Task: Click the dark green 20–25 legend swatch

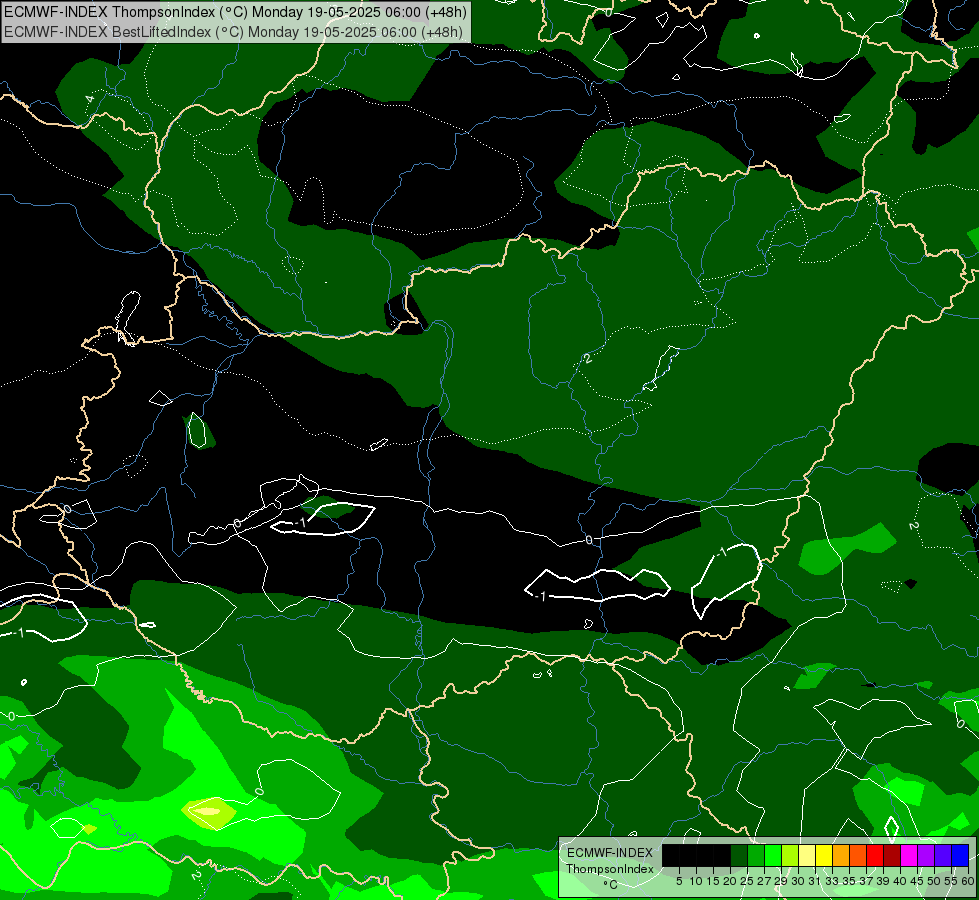Action: pyautogui.click(x=739, y=855)
